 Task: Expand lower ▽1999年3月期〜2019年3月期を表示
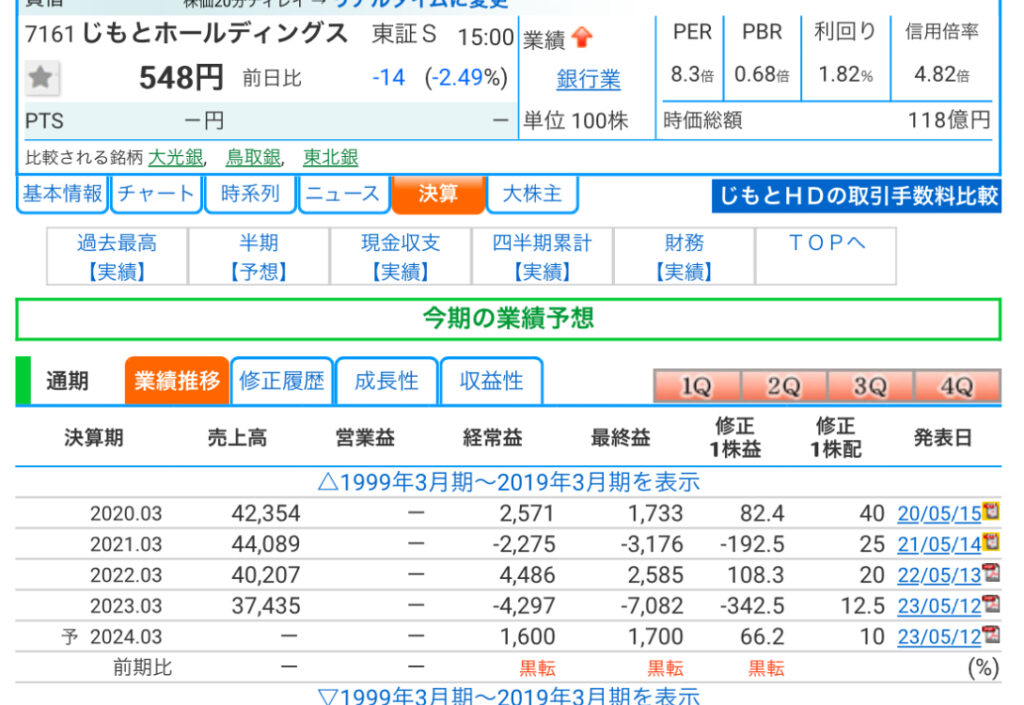tap(508, 696)
